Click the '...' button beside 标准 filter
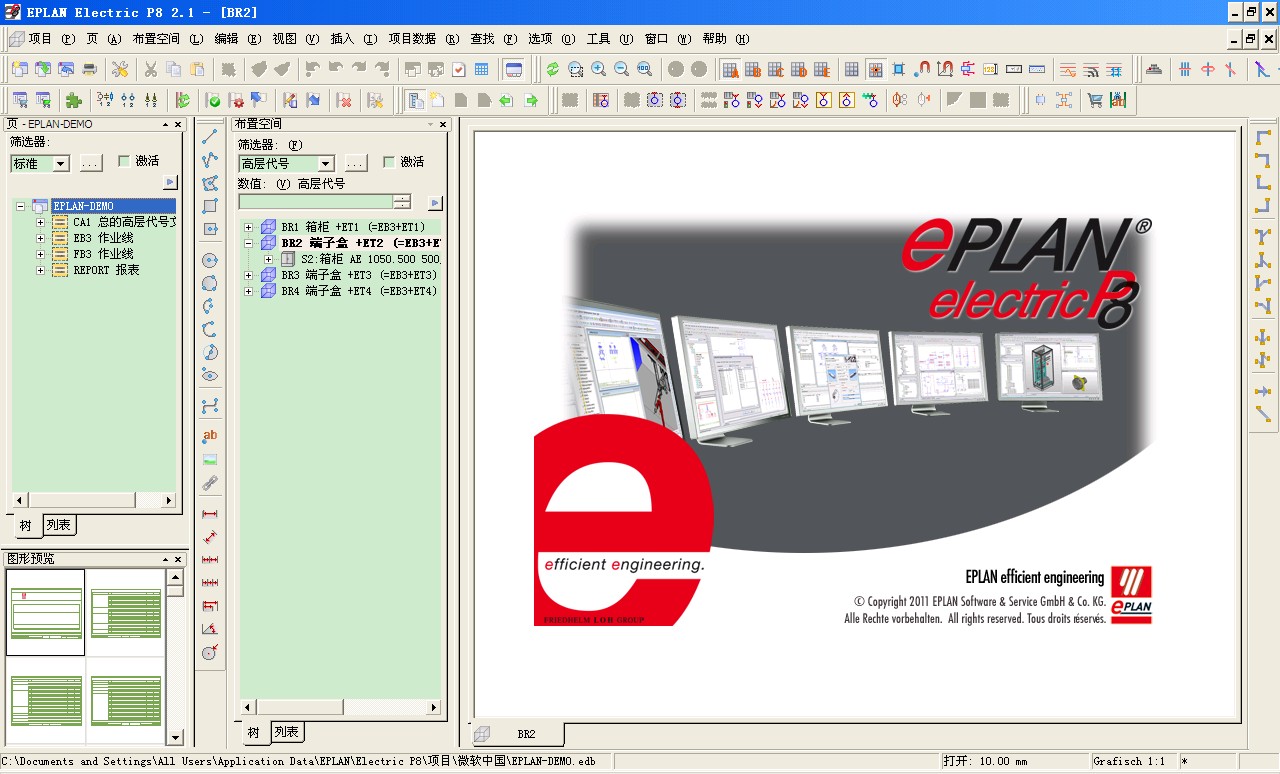 click(x=90, y=163)
